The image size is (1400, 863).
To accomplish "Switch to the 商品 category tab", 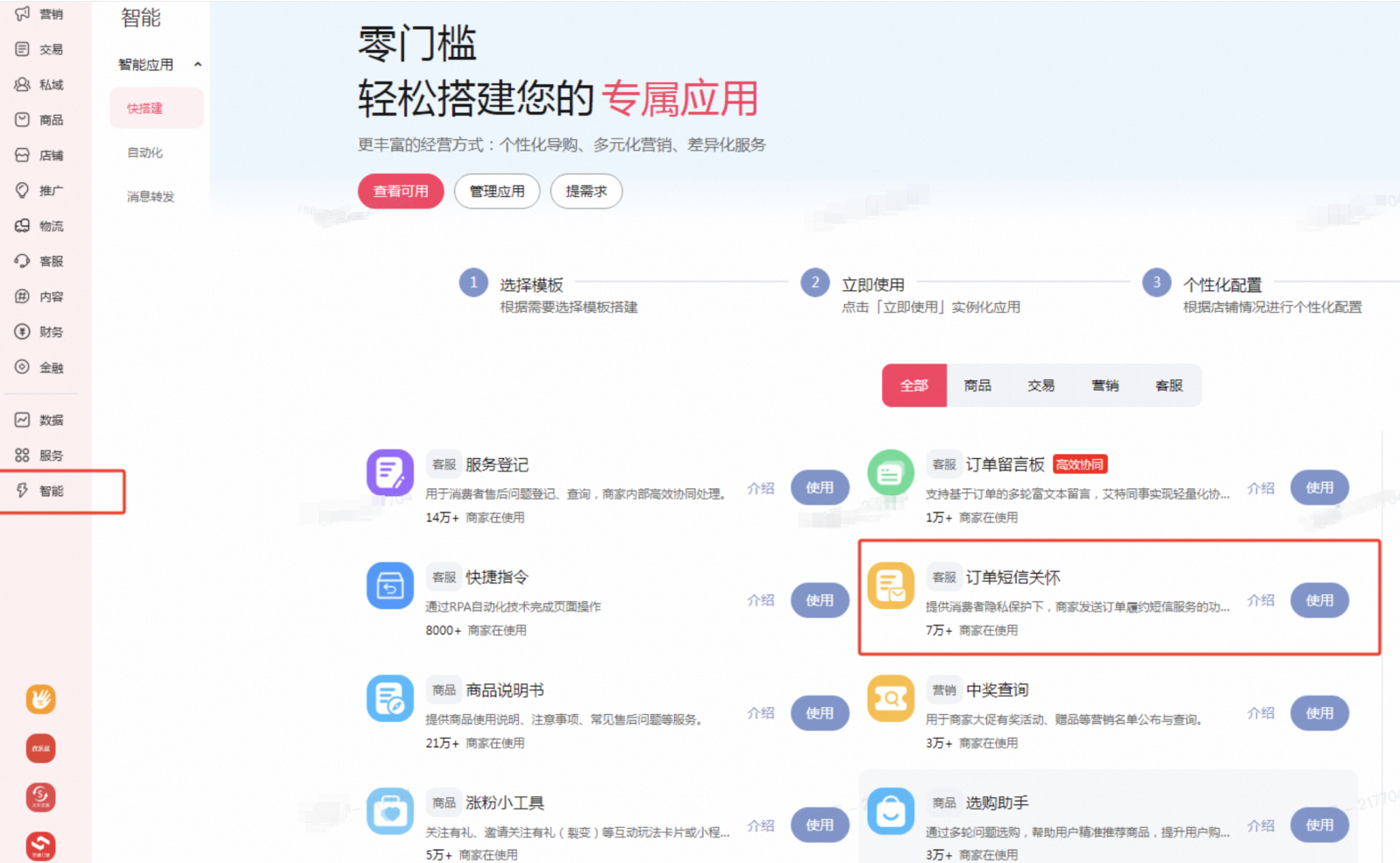I will pos(977,386).
